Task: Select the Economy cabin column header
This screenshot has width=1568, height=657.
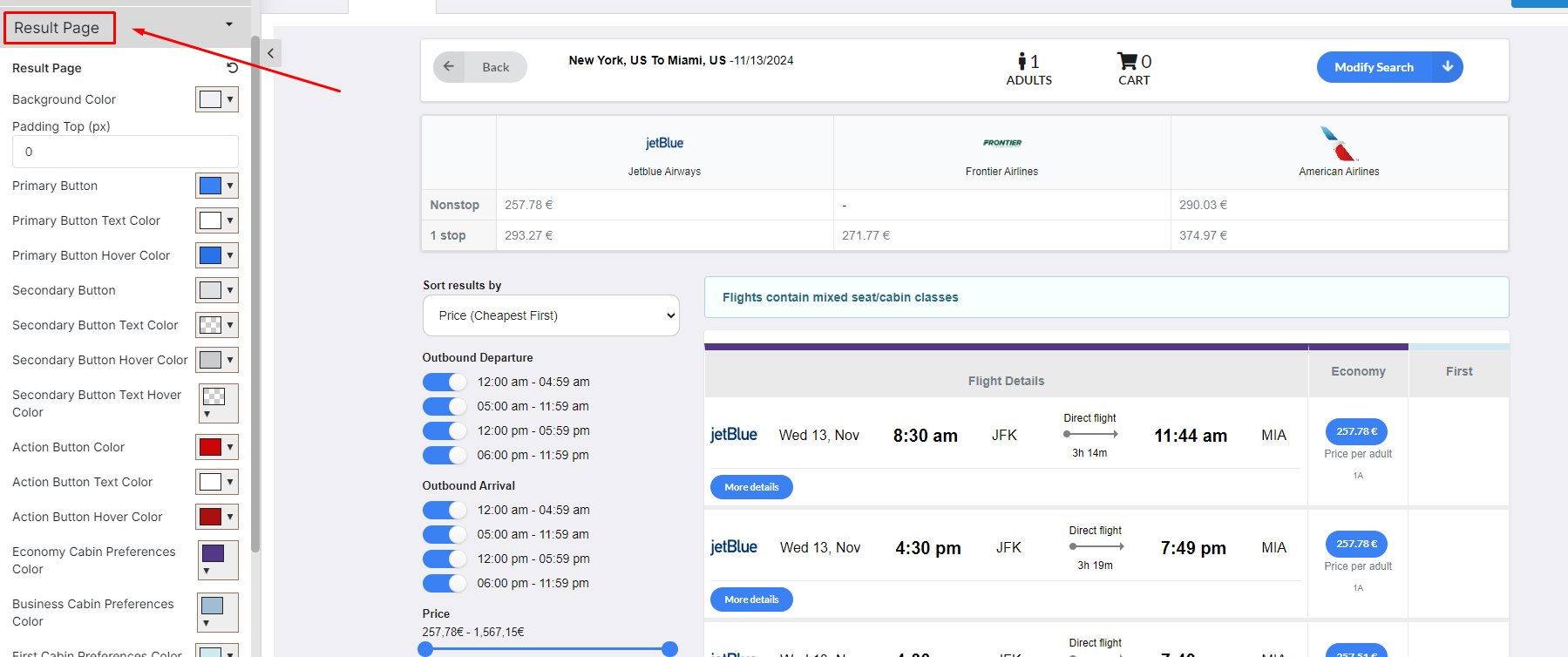Action: pos(1358,371)
